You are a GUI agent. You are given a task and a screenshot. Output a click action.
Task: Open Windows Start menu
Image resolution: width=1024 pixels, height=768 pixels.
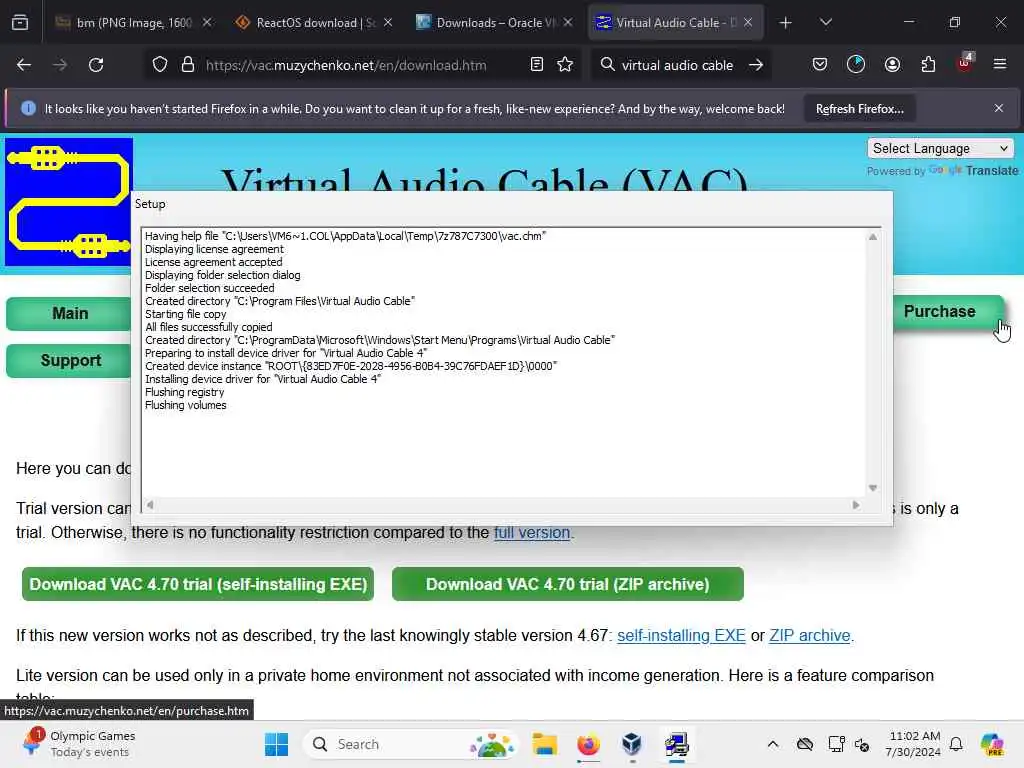pos(276,744)
